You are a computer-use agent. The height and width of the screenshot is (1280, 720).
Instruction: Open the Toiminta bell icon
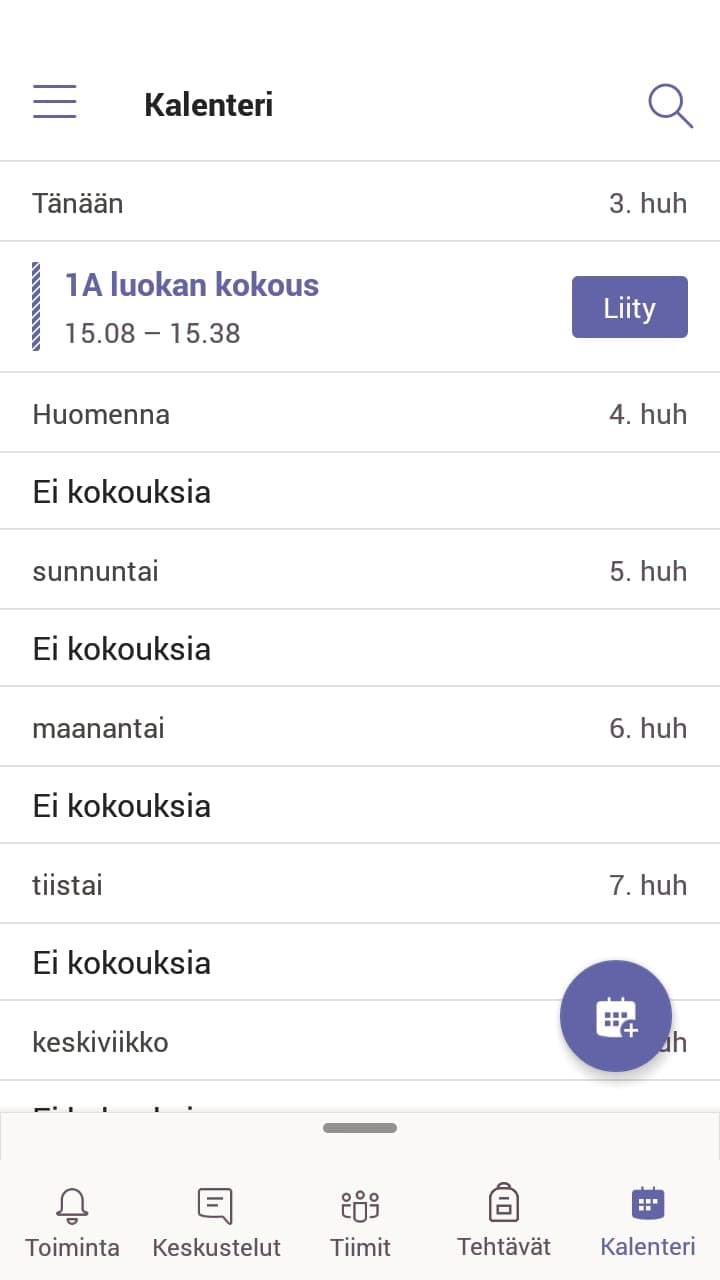pyautogui.click(x=72, y=1205)
